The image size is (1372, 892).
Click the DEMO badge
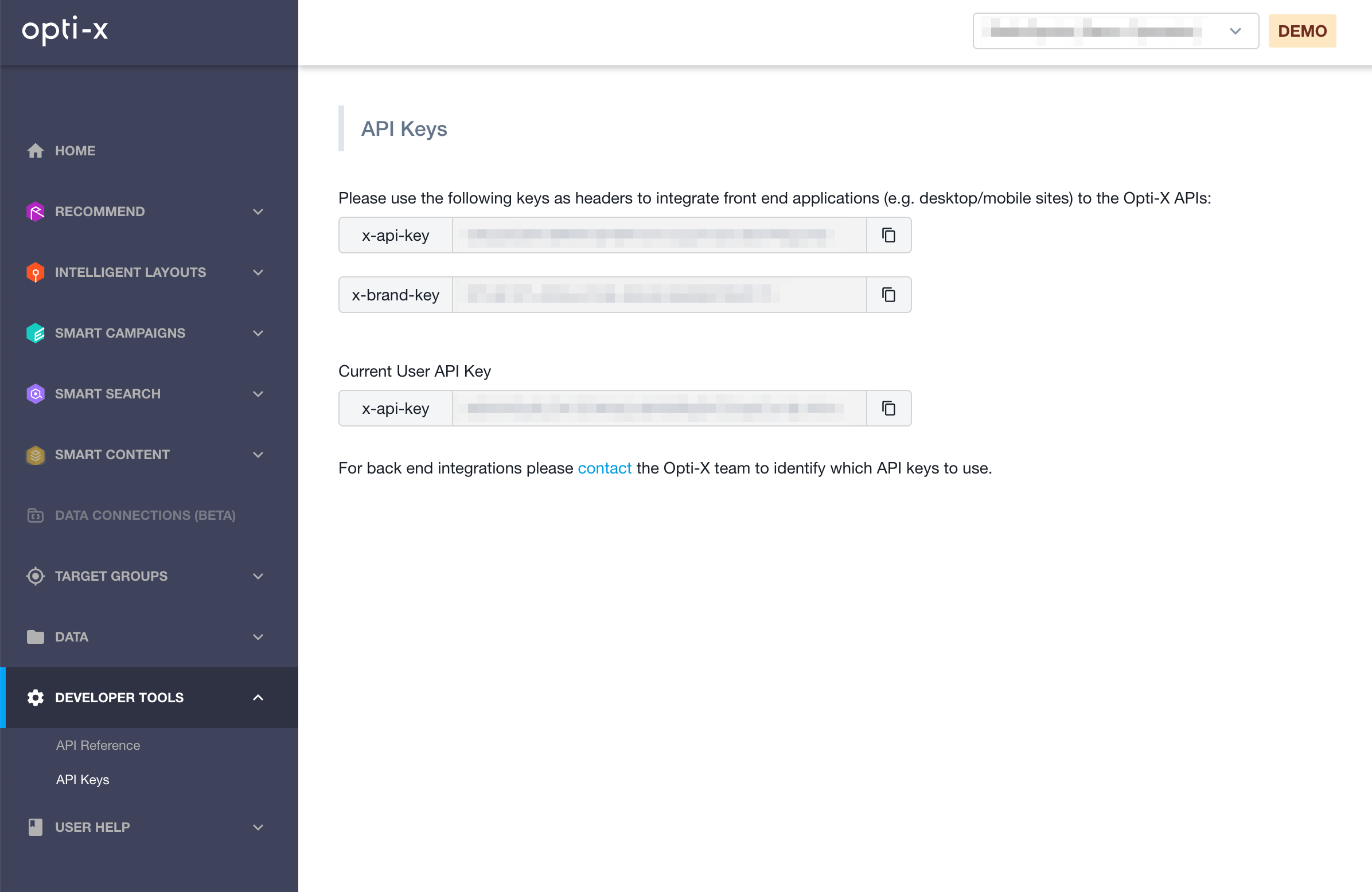tap(1302, 31)
